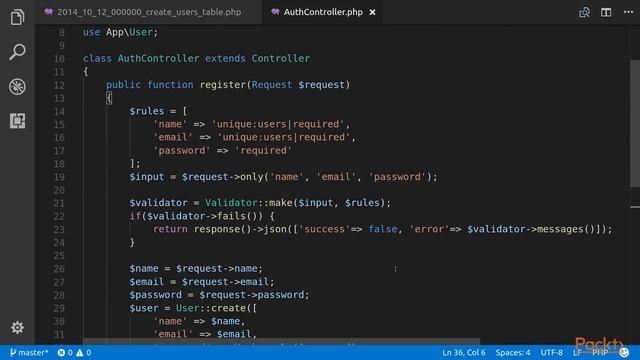Click the opening brace on line 13
The height and width of the screenshot is (360, 640).
pyautogui.click(x=109, y=98)
